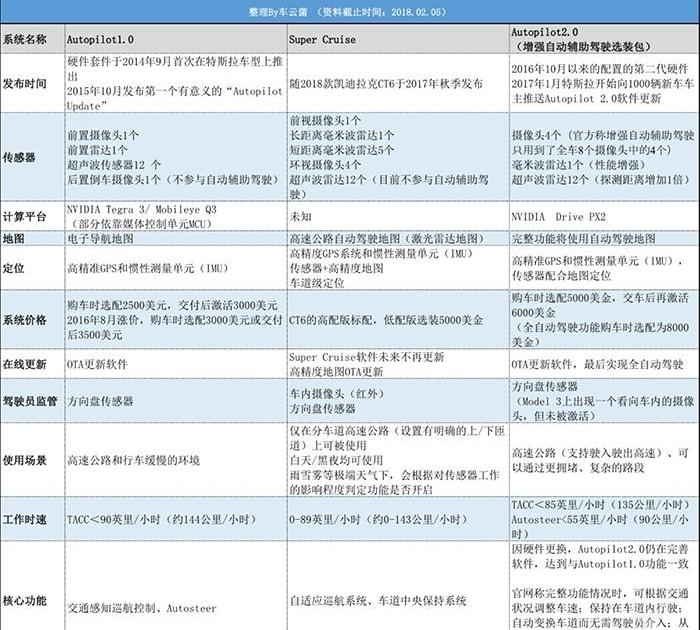Select the 核心功能 row label
Screen dimensions: 700x630
point(26,601)
